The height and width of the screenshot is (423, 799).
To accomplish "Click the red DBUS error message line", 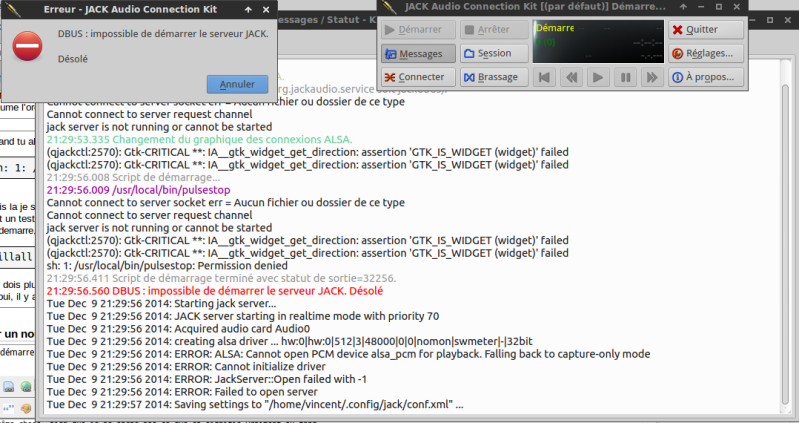I will coord(215,291).
